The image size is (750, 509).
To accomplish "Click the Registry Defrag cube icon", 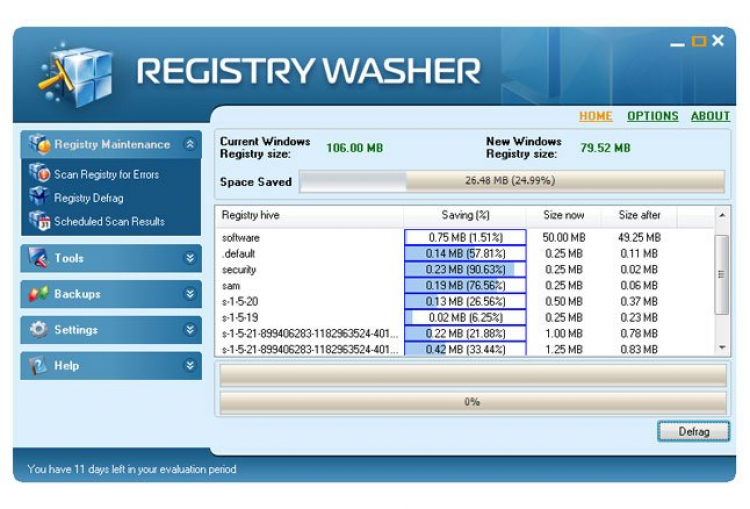I will tap(39, 197).
